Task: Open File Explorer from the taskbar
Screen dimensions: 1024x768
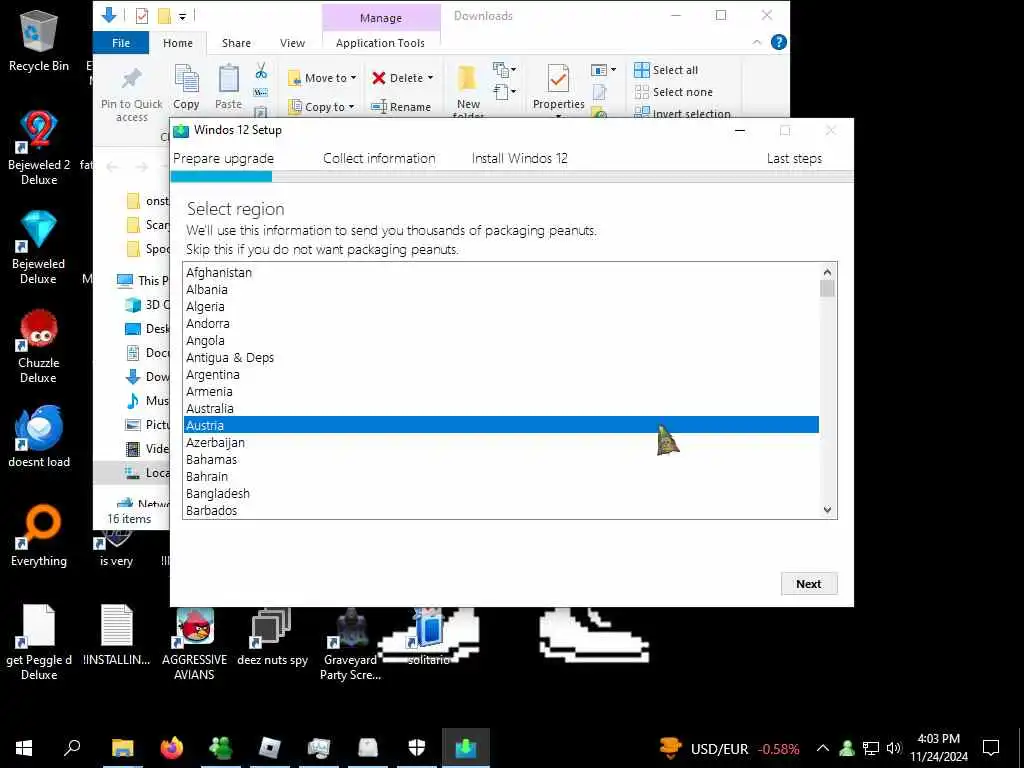Action: [x=122, y=748]
